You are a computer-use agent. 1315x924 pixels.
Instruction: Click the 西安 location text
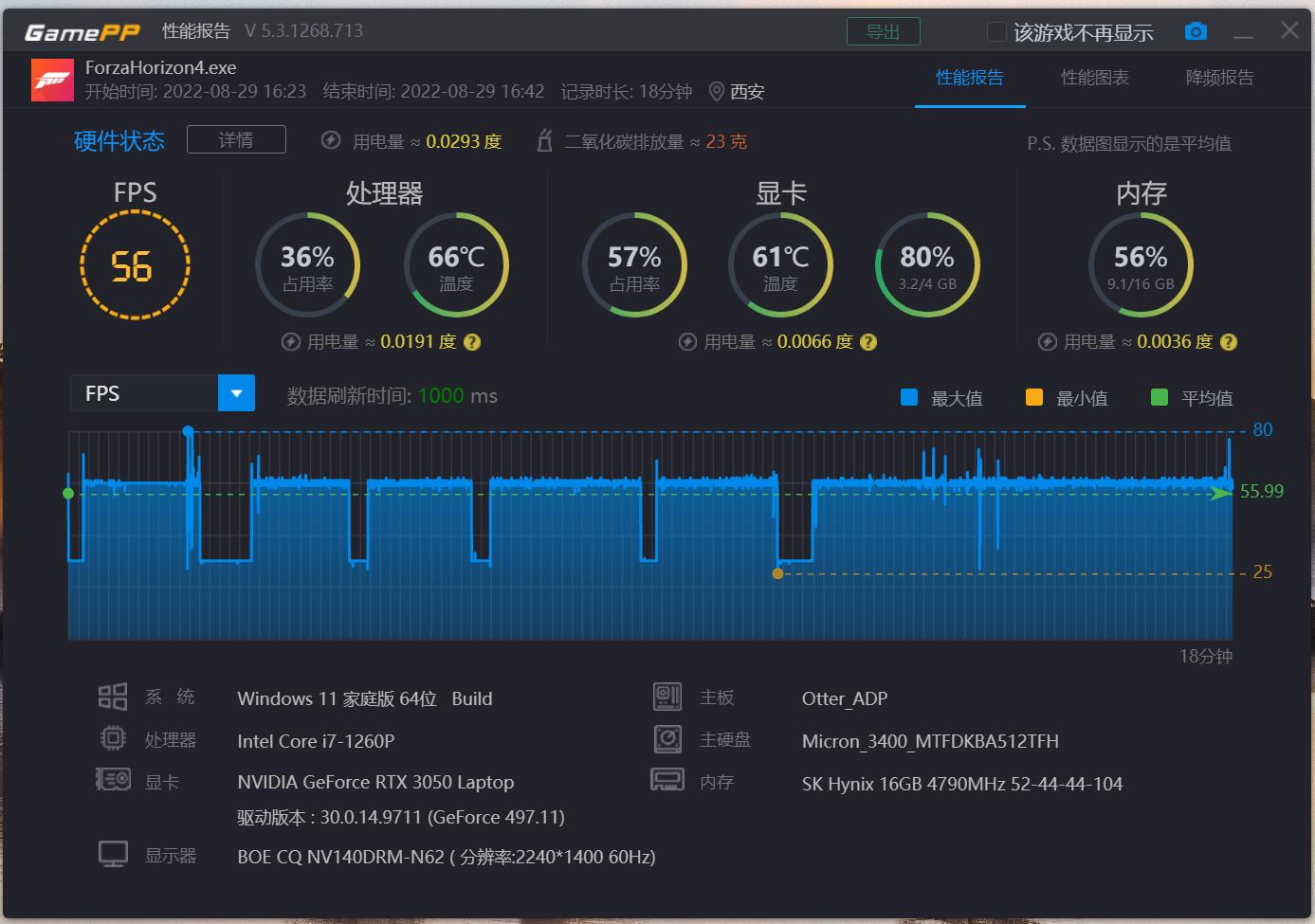(x=747, y=91)
